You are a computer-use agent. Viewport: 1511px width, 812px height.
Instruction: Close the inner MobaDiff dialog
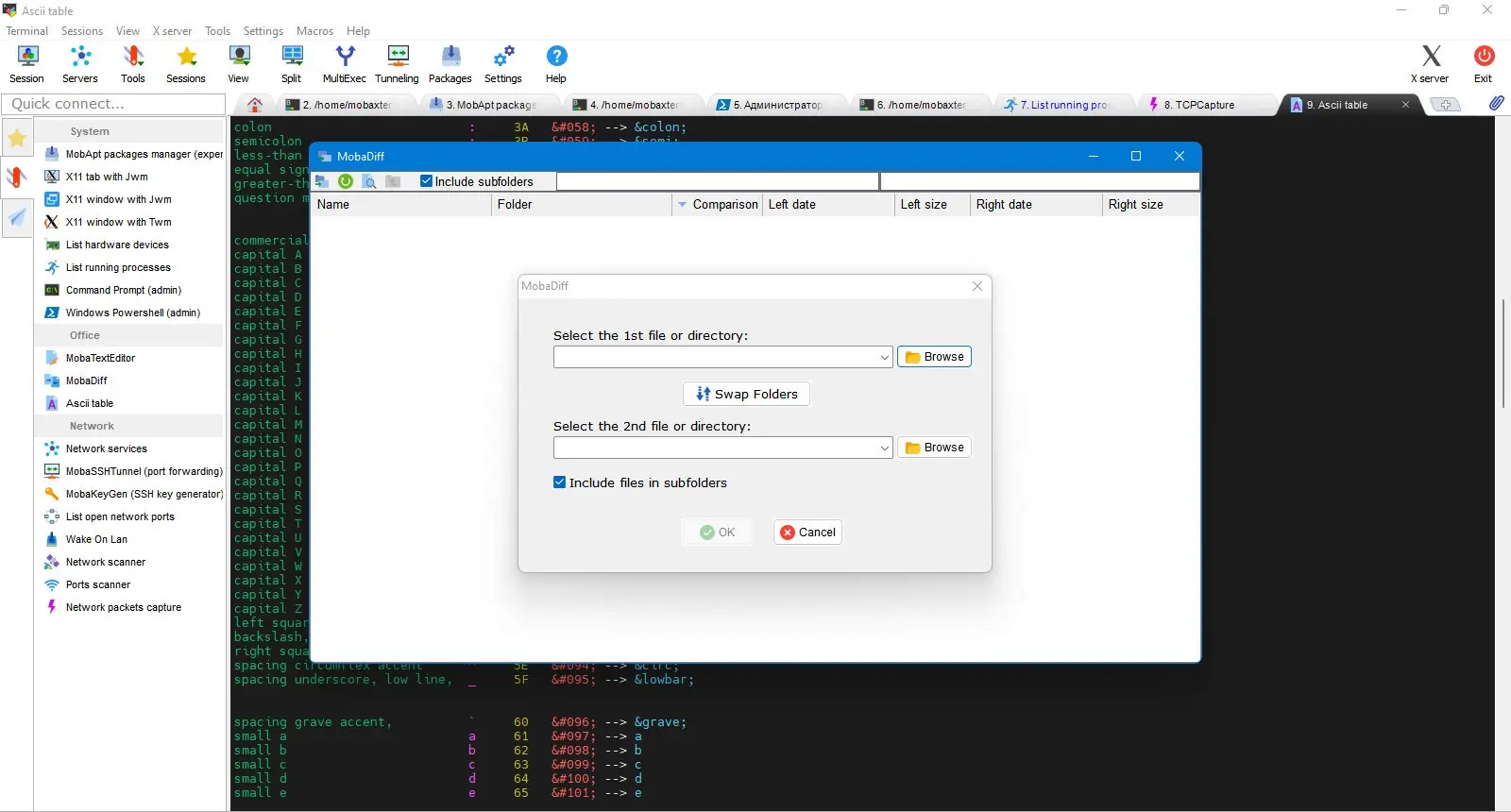[977, 286]
